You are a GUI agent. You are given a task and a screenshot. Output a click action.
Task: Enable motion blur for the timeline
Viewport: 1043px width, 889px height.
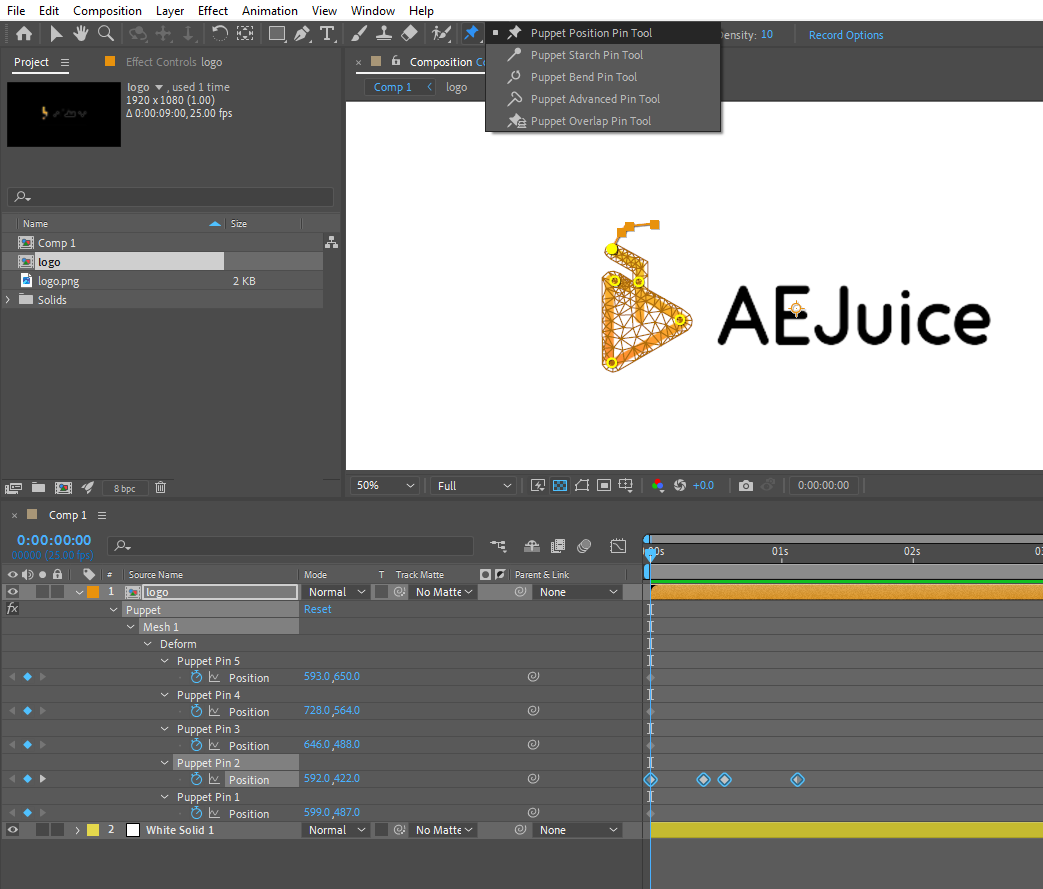click(x=584, y=546)
